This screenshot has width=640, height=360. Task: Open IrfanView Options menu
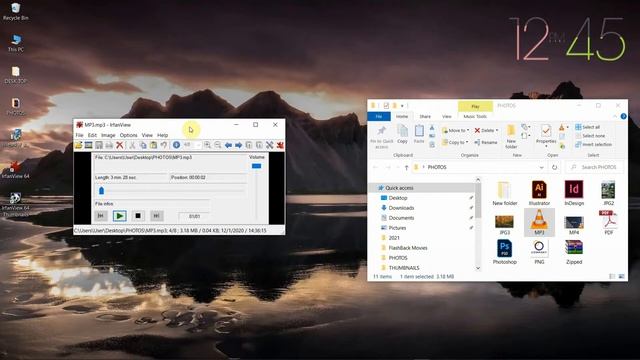tap(128, 135)
